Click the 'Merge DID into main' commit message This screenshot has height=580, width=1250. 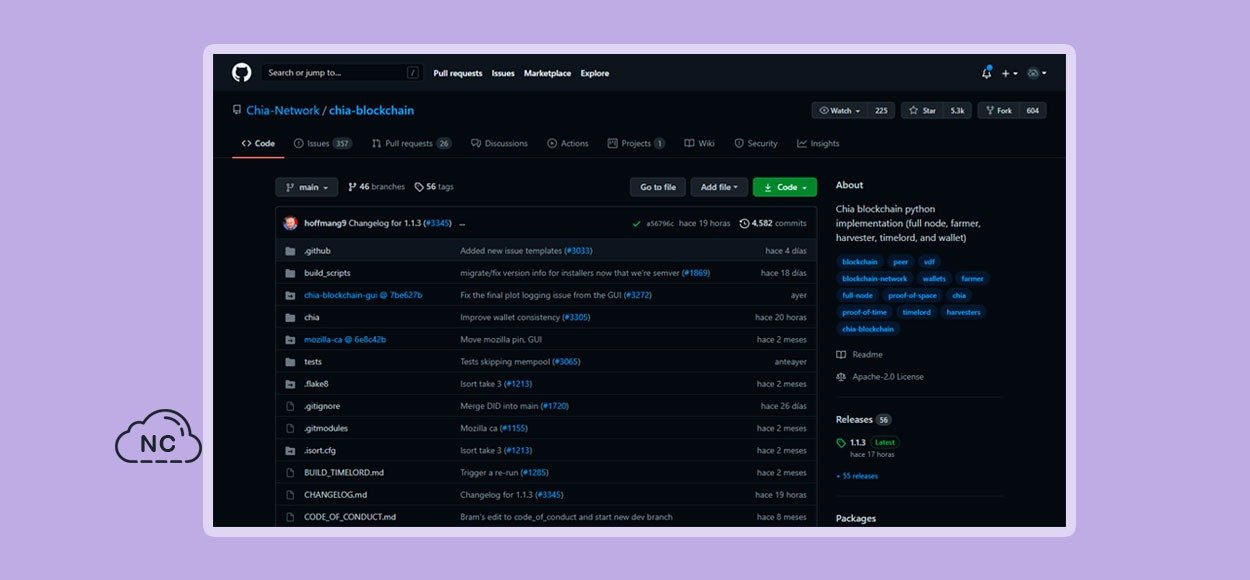[x=499, y=406]
